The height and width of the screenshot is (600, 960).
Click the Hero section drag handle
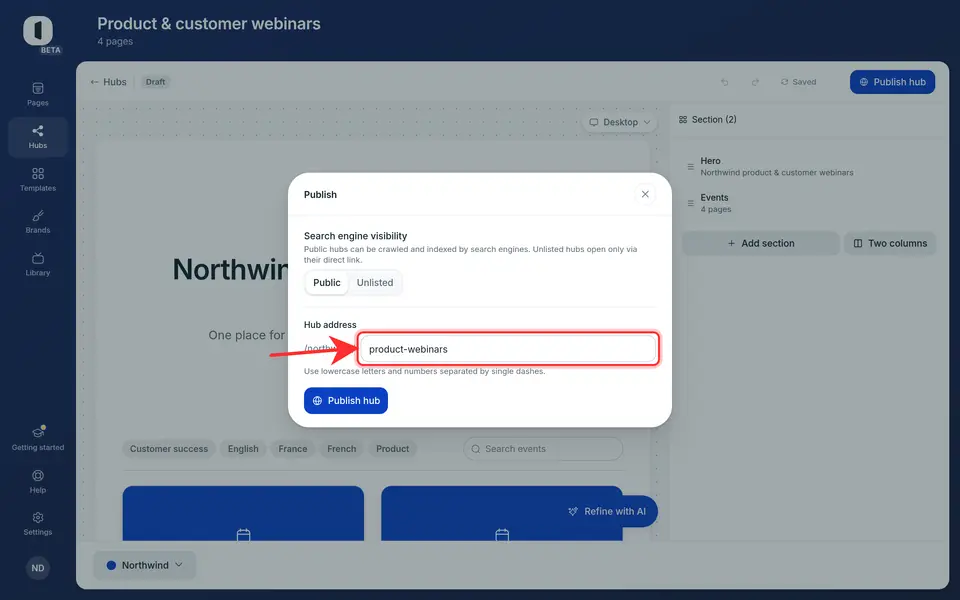click(x=691, y=167)
